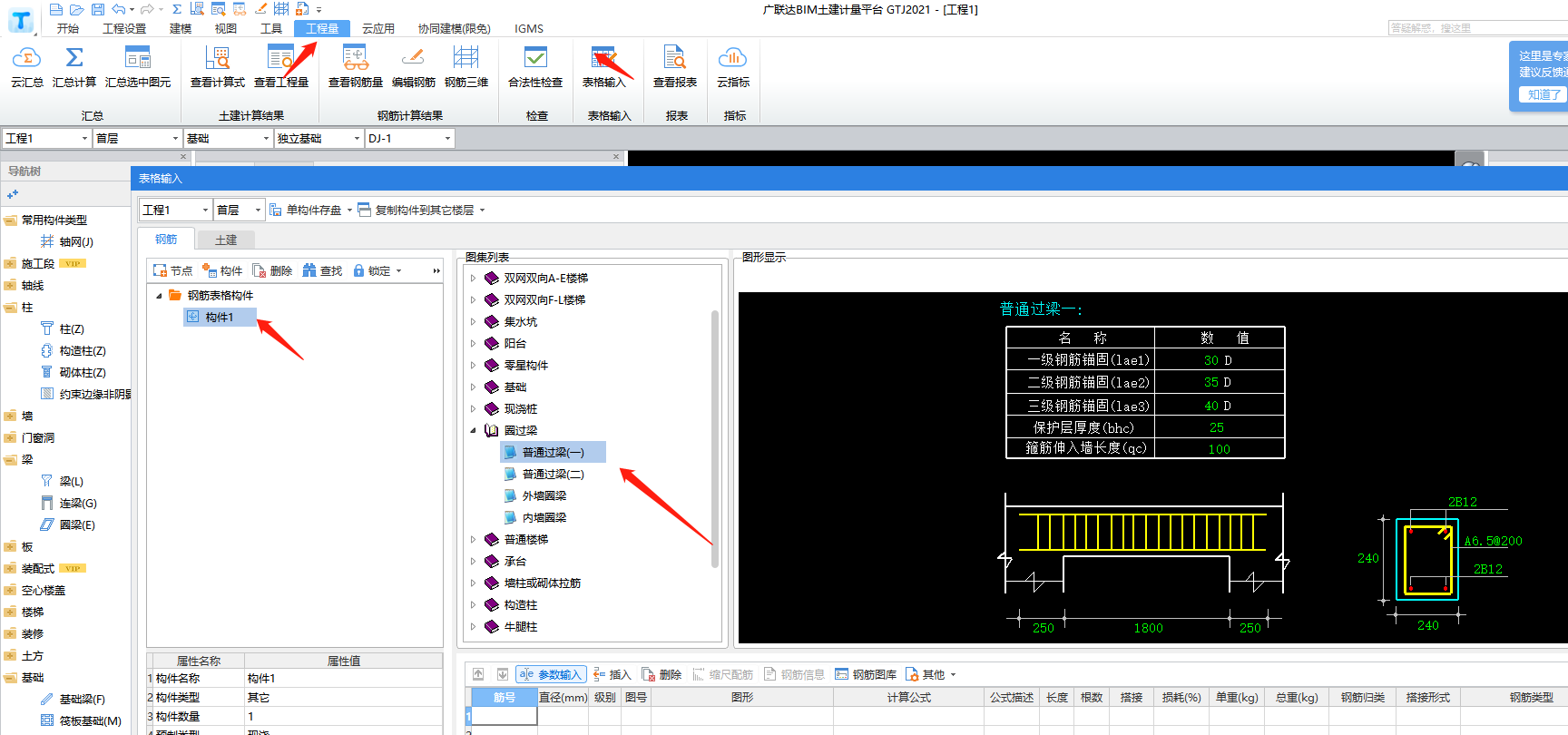Click move-row-up arrow icon
The height and width of the screenshot is (735, 1568).
tap(478, 674)
